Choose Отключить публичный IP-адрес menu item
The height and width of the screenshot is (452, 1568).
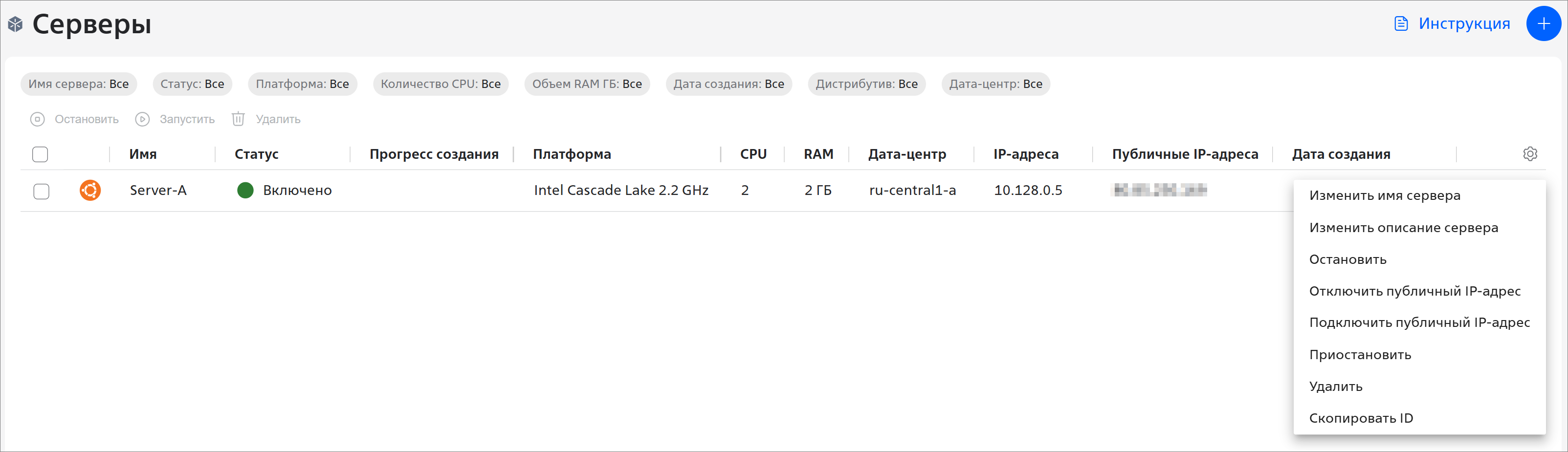click(1414, 291)
